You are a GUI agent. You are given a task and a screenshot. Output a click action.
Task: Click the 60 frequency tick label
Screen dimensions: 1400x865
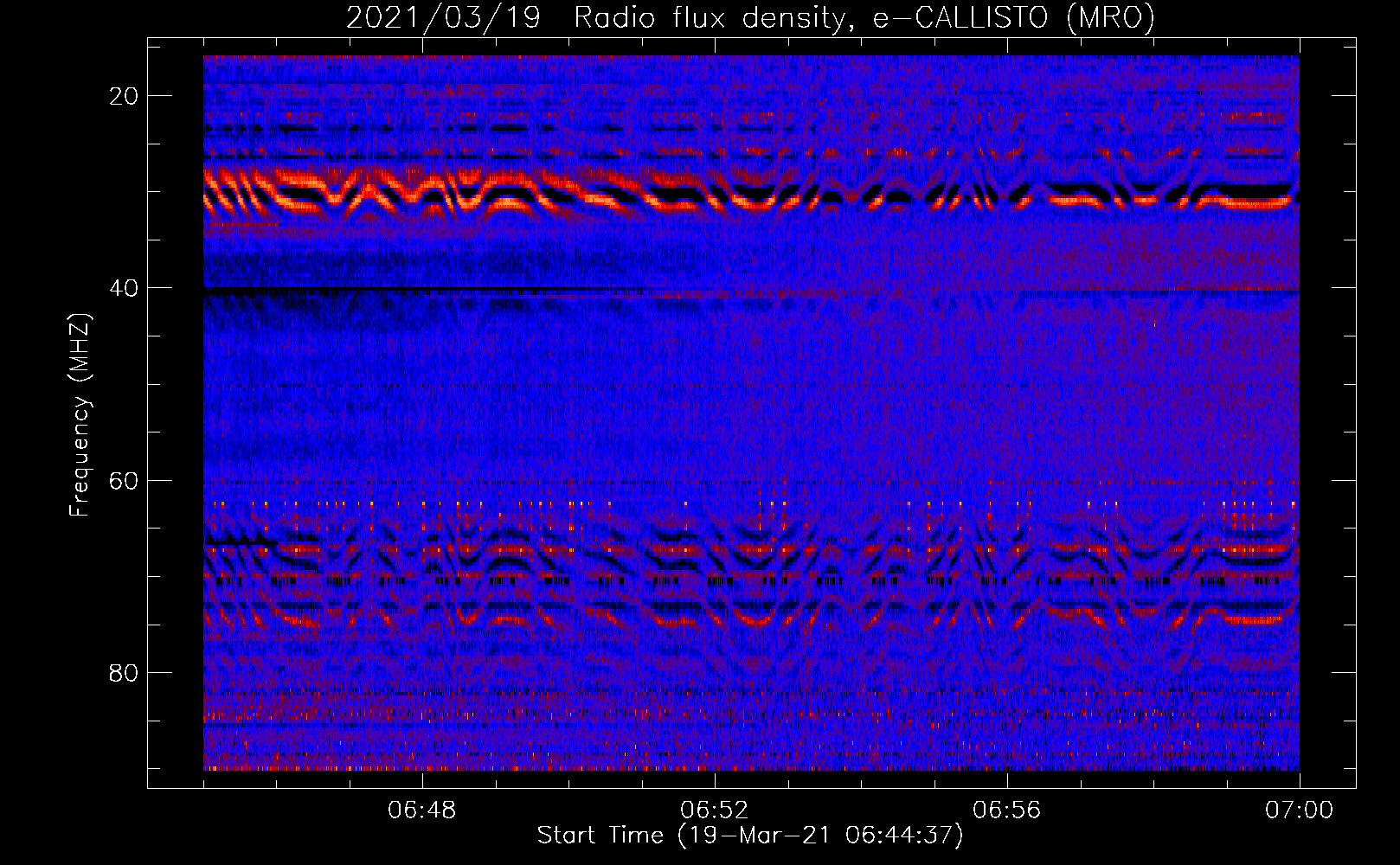point(124,480)
